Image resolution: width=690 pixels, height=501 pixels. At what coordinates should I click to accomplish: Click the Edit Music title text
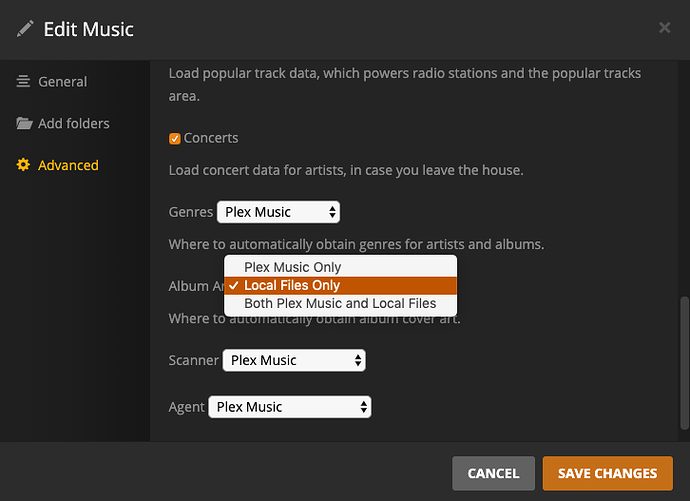89,28
